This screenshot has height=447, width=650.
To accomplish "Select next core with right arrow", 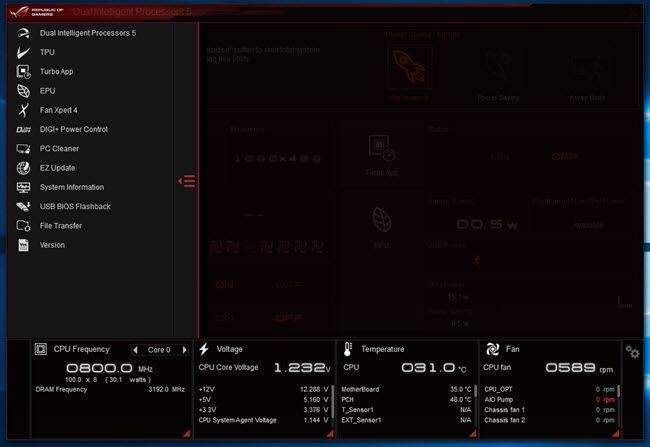I will [x=184, y=350].
